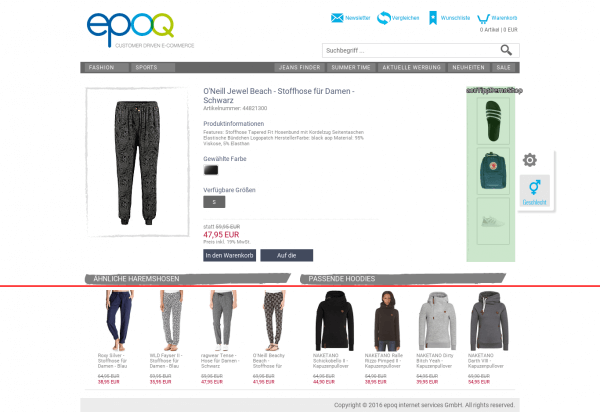Choose the black color swatch
The image size is (600, 412).
tap(211, 170)
